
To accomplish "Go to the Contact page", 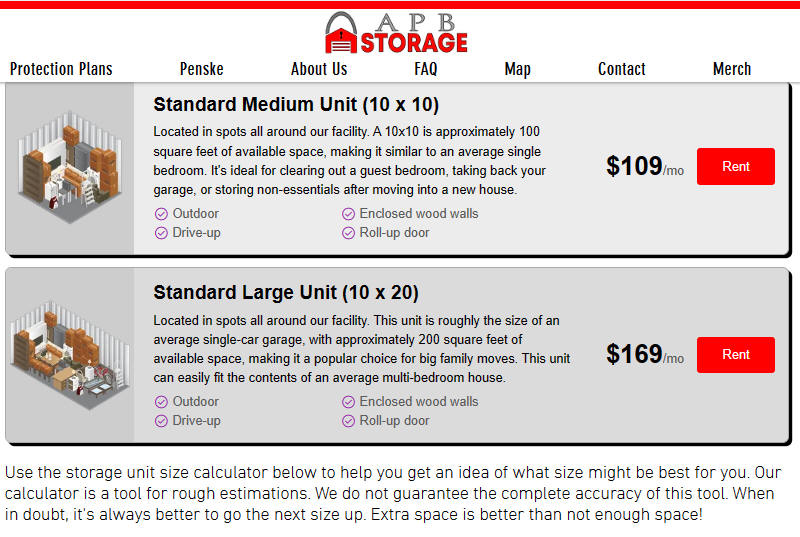I will point(621,69).
